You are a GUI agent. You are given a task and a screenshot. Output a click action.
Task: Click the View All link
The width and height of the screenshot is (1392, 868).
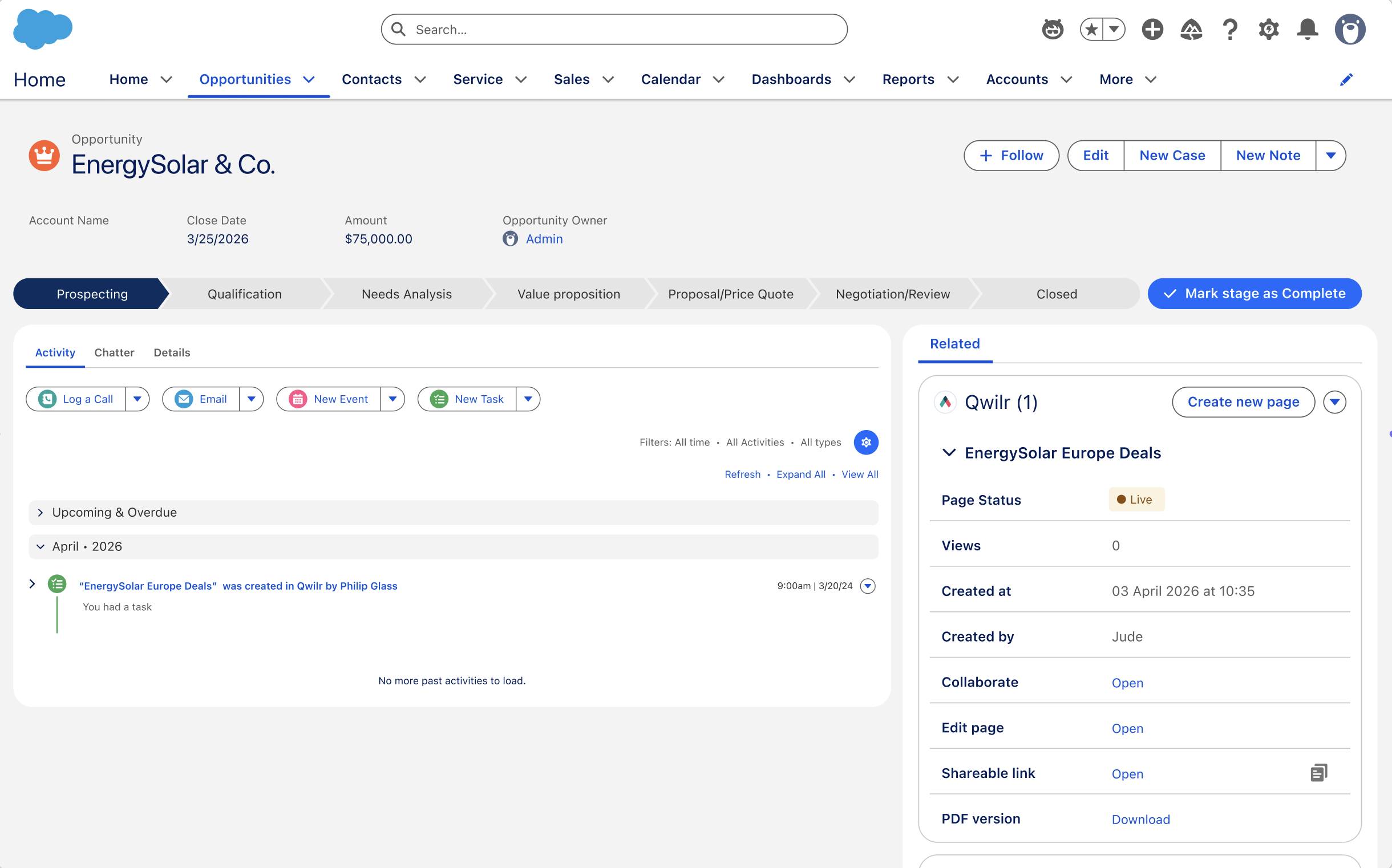tap(860, 474)
